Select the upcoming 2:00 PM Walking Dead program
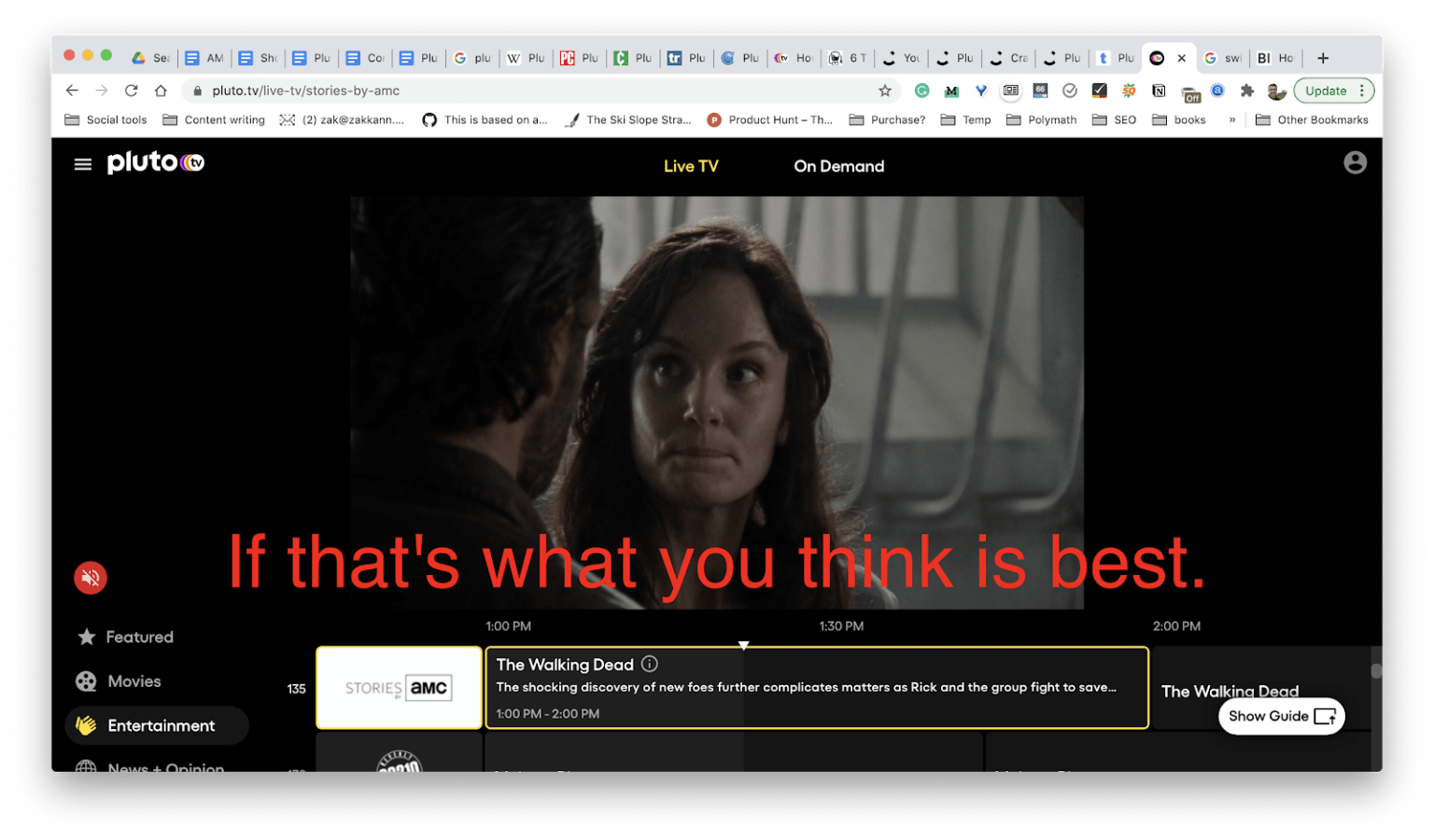1434x840 pixels. coord(1260,688)
